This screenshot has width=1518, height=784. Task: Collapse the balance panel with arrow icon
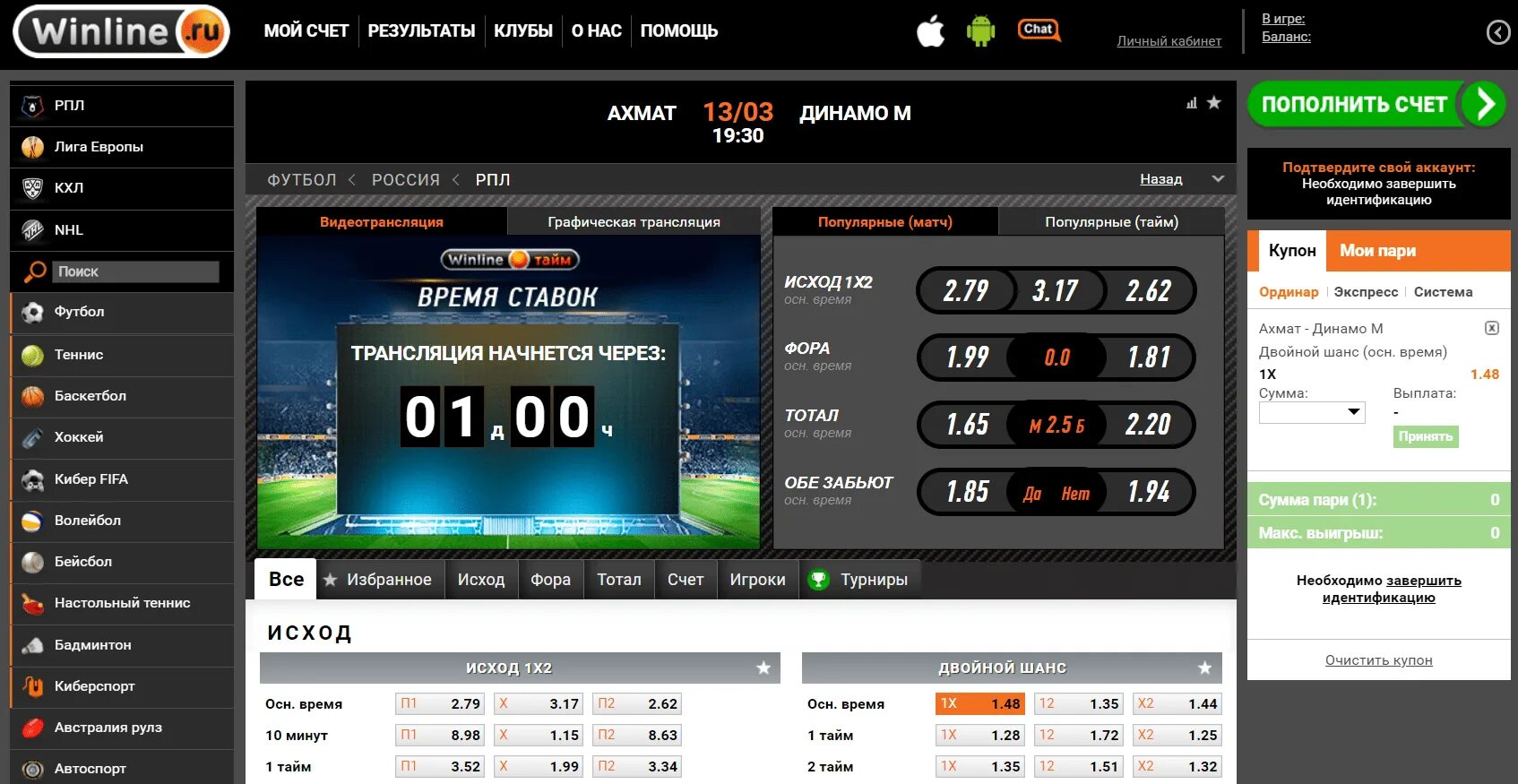click(1497, 32)
